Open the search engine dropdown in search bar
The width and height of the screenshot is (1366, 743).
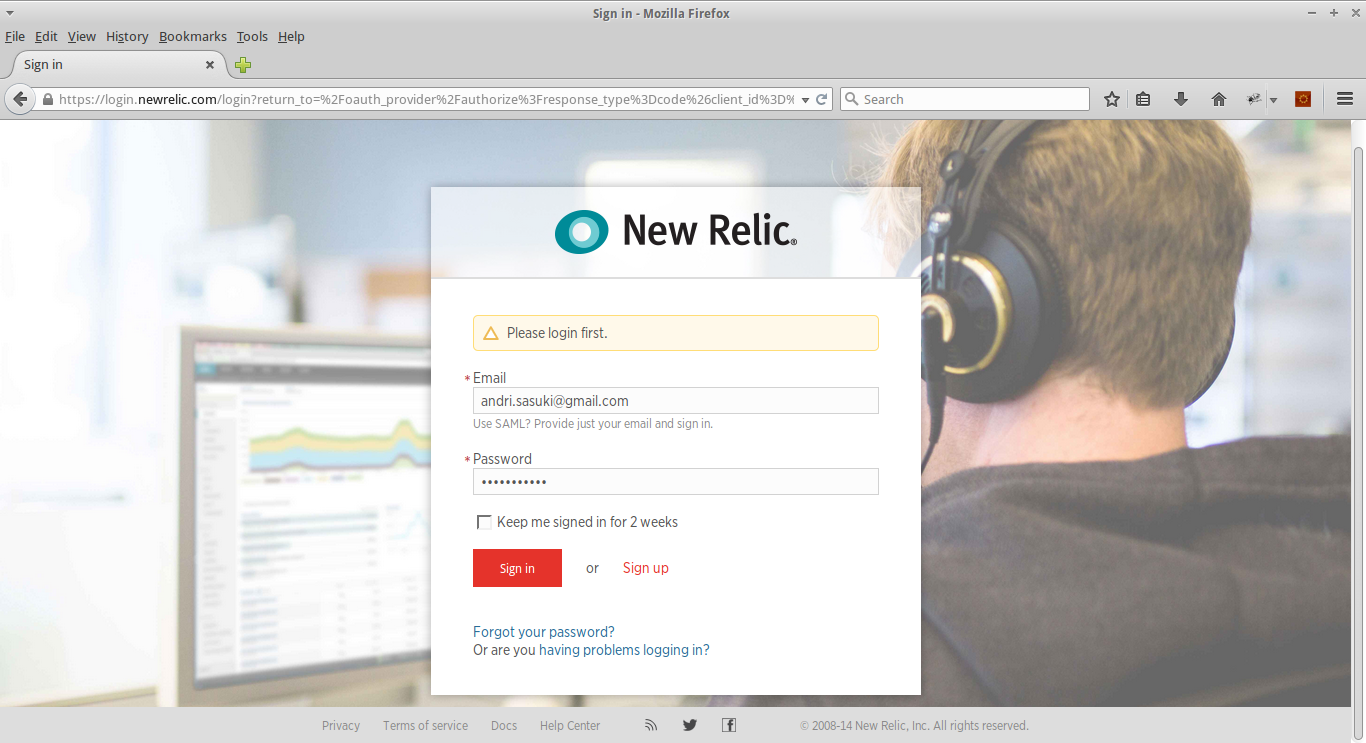(852, 99)
